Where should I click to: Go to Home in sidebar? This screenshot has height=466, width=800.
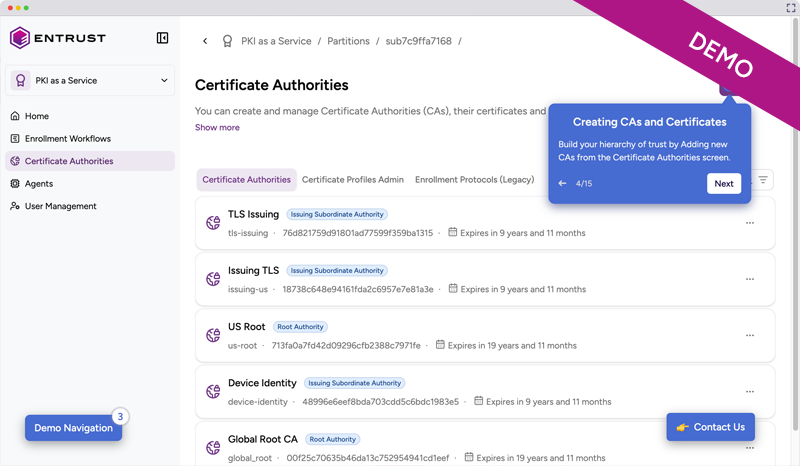(90, 116)
